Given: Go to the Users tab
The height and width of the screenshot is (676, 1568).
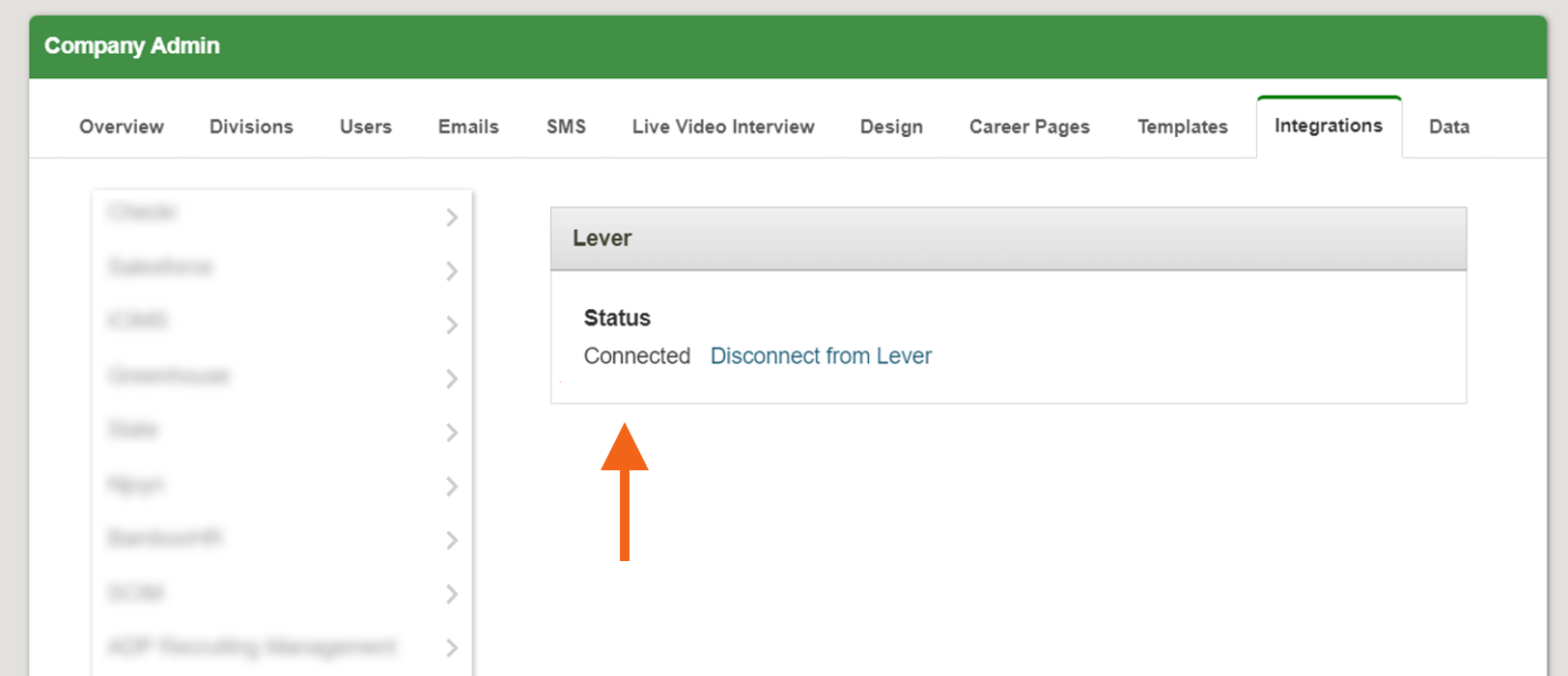Looking at the screenshot, I should tap(366, 127).
